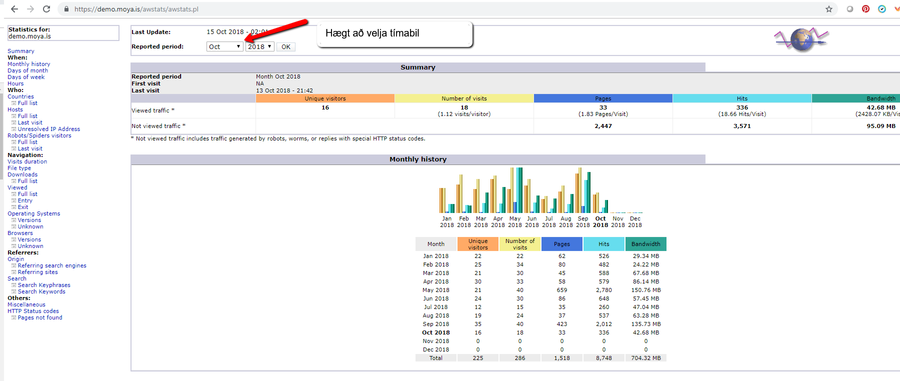Go back with the browser back arrow
The image size is (900, 381).
(15, 9)
